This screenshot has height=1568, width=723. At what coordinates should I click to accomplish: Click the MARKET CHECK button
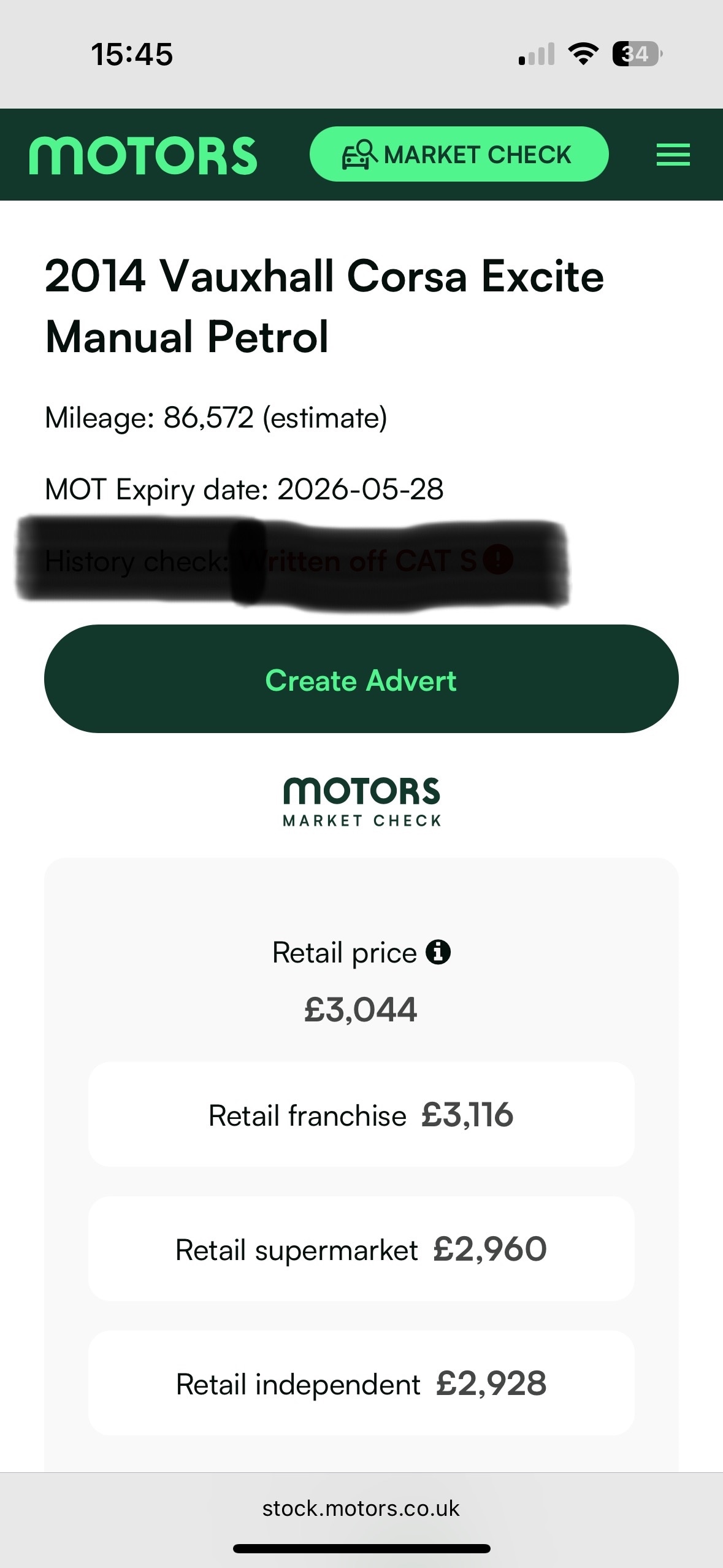click(459, 154)
